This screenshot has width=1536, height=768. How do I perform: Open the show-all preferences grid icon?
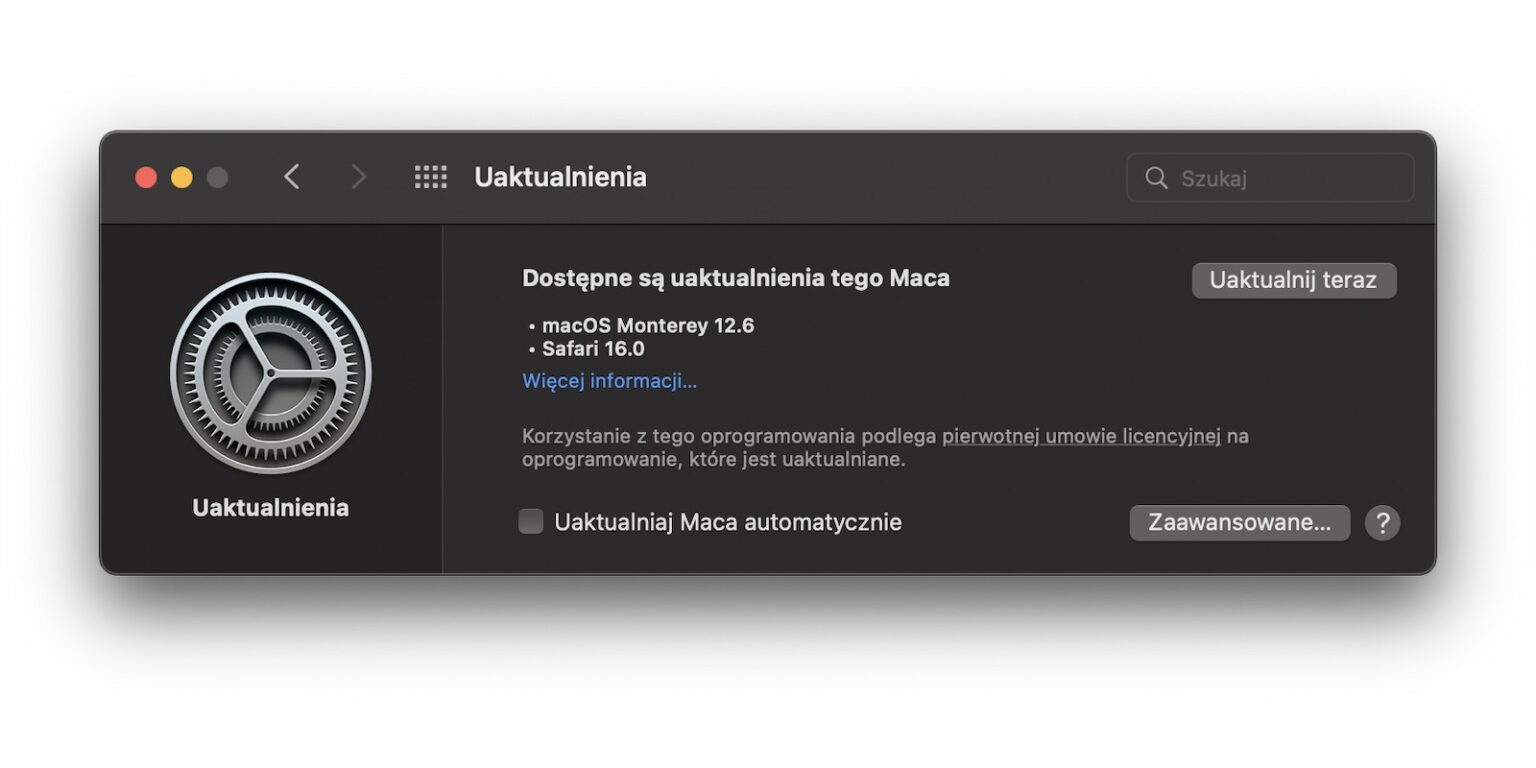point(429,176)
